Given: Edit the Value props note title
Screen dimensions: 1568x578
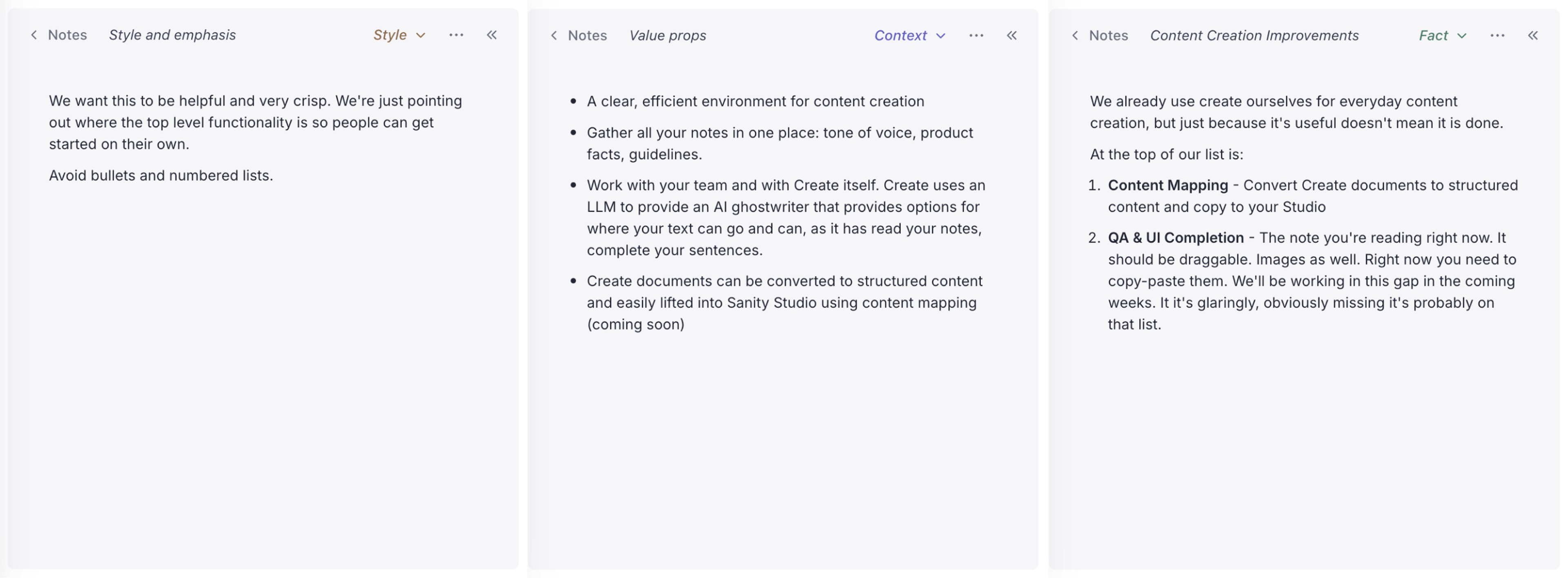Looking at the screenshot, I should pos(667,36).
